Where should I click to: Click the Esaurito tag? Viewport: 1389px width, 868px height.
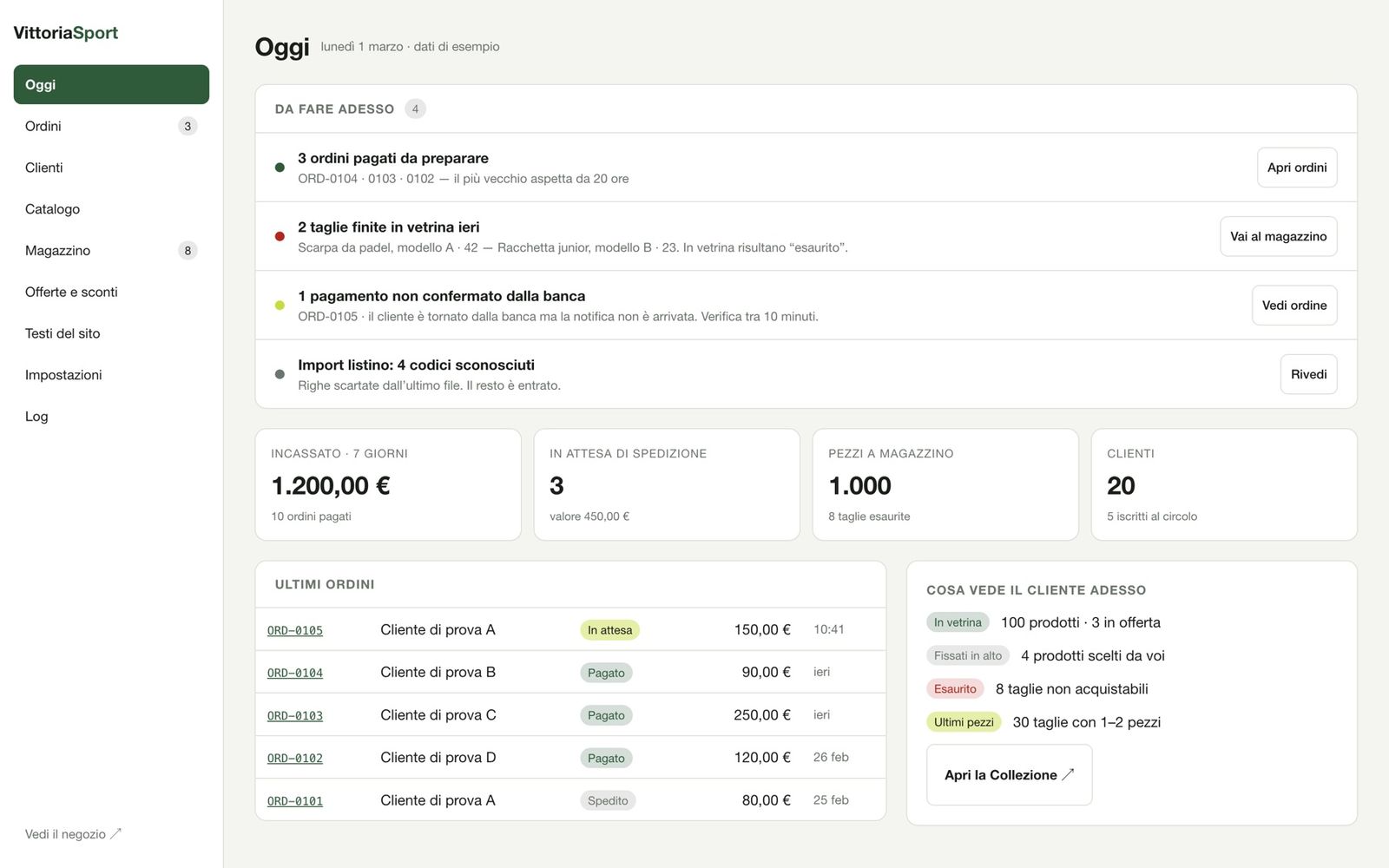coord(955,689)
